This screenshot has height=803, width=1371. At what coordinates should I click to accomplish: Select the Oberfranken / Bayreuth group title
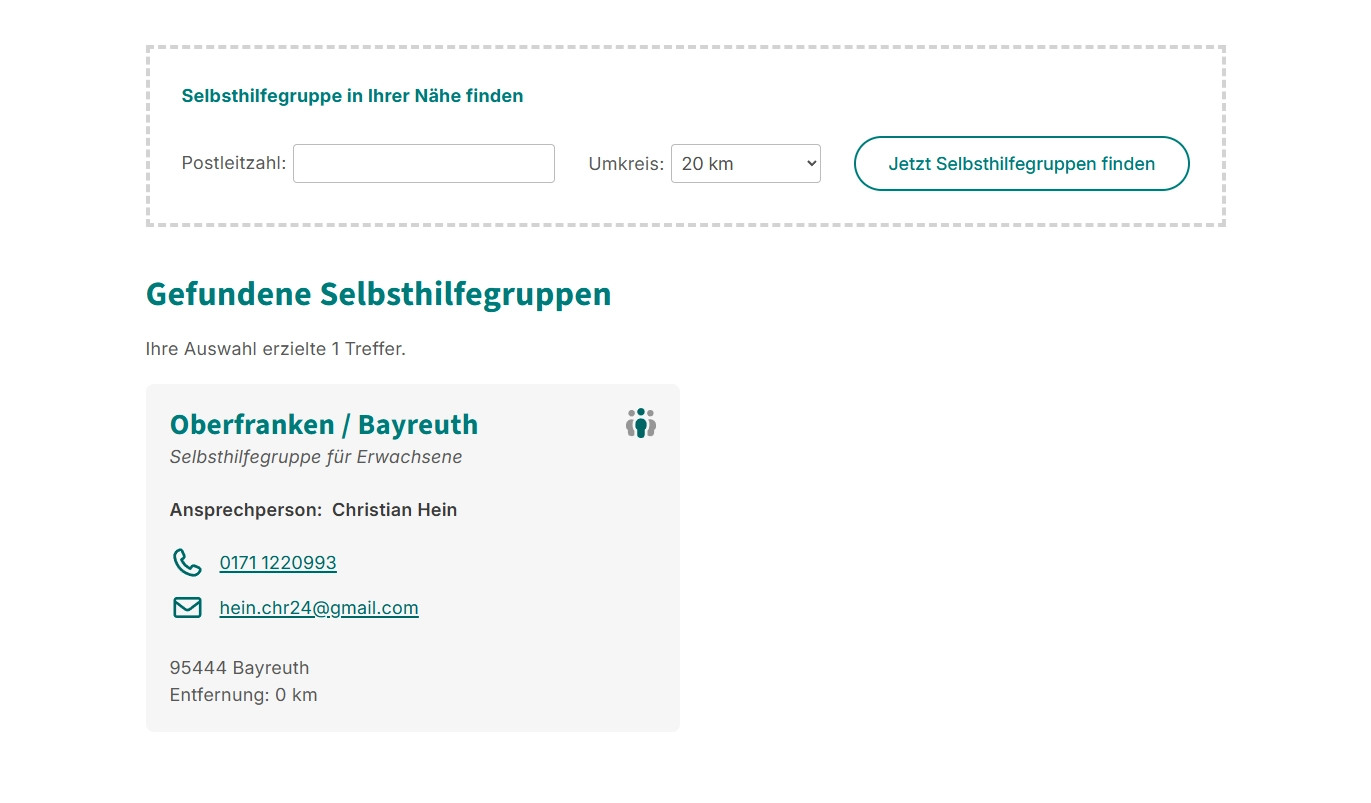click(323, 425)
